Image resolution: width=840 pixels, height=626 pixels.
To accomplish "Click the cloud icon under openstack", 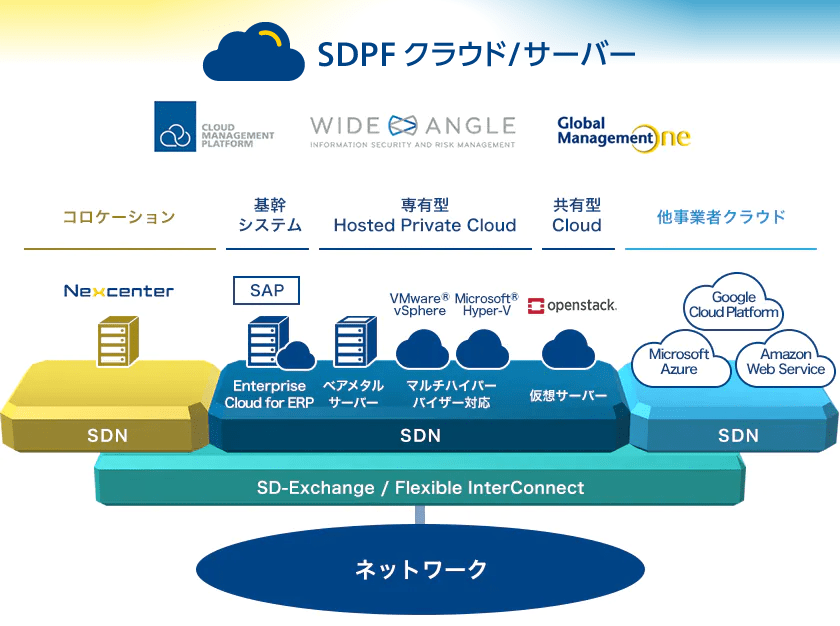I will point(568,349).
